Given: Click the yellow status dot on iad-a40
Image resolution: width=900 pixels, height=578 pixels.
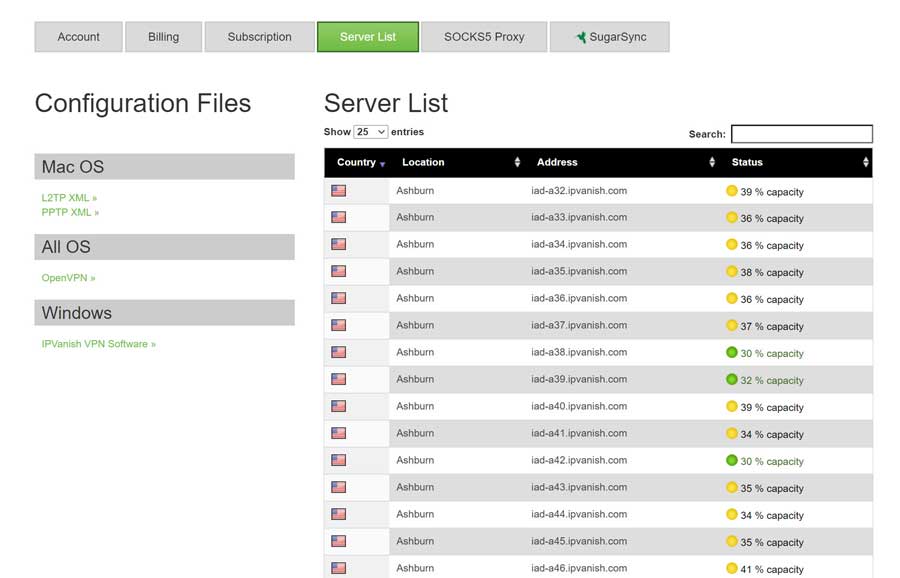Looking at the screenshot, I should [732, 406].
